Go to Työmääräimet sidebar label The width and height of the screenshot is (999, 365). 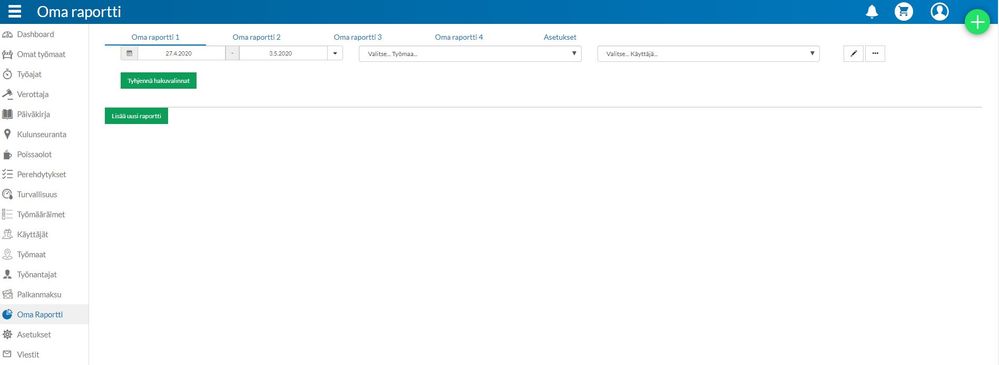point(41,215)
